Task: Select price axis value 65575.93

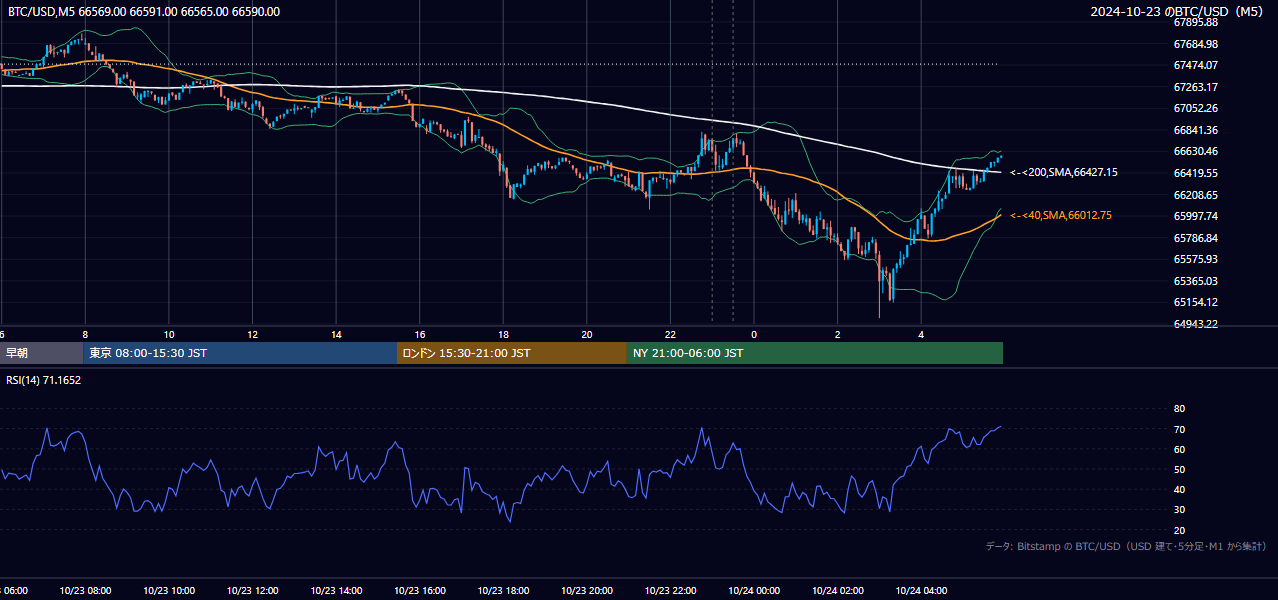Action: coord(1196,259)
